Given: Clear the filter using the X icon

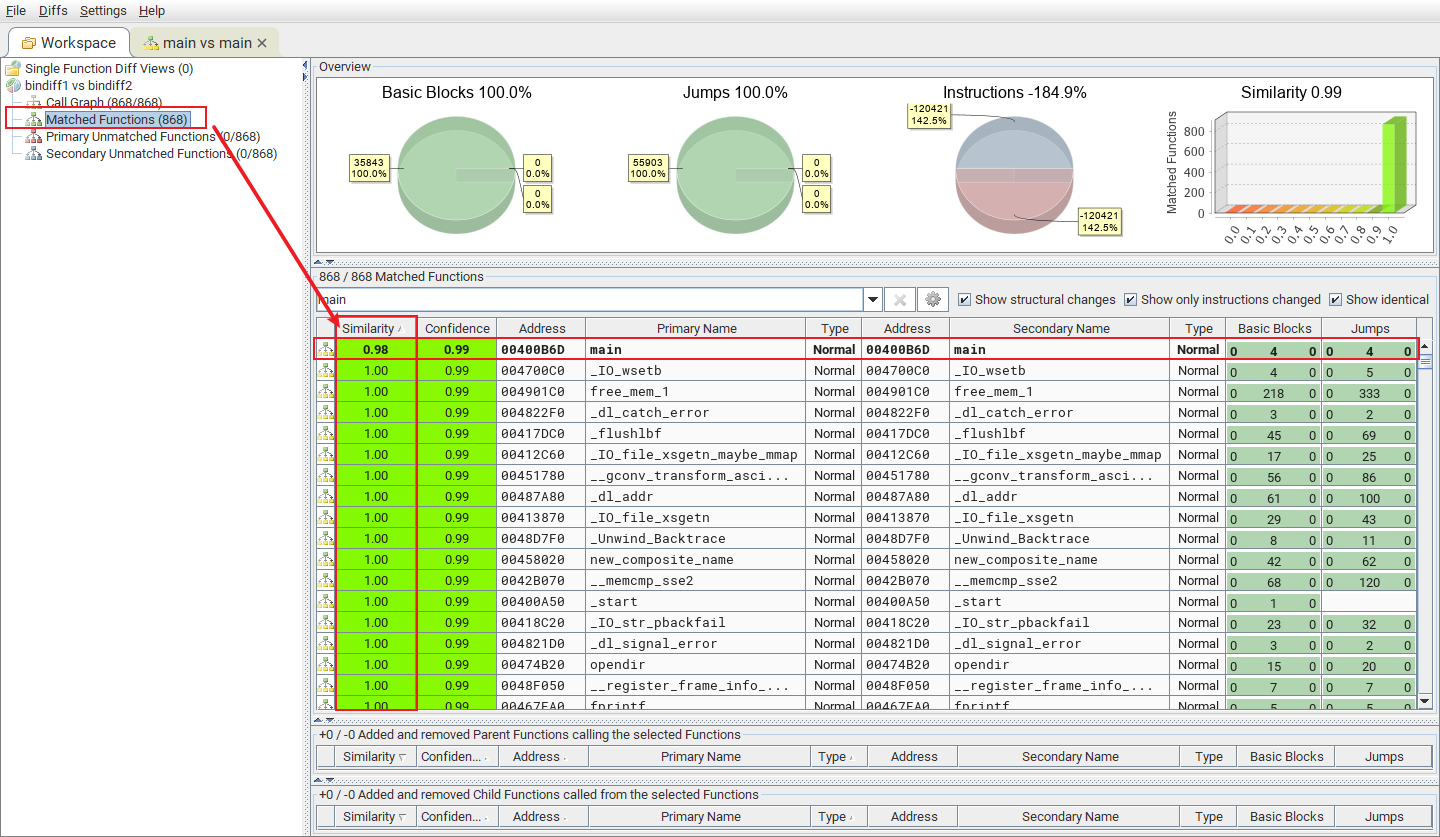Looking at the screenshot, I should click(899, 300).
